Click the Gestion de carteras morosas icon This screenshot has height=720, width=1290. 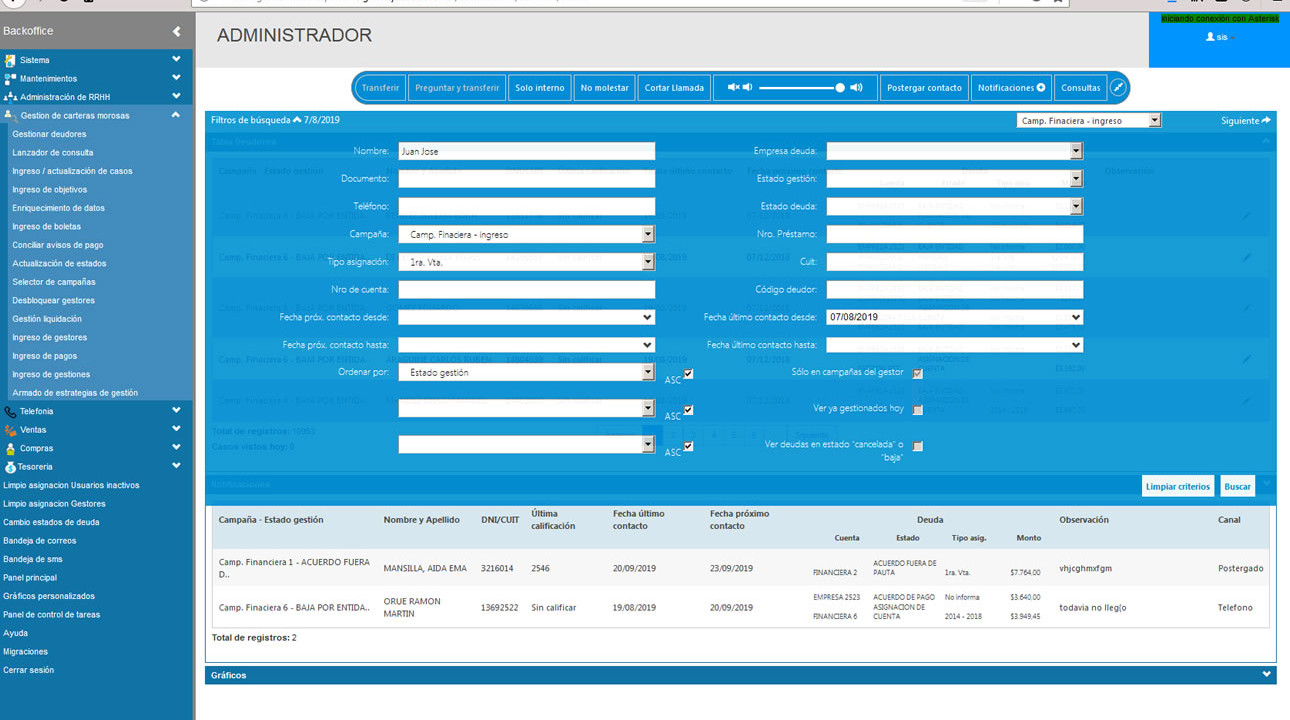[x=10, y=115]
